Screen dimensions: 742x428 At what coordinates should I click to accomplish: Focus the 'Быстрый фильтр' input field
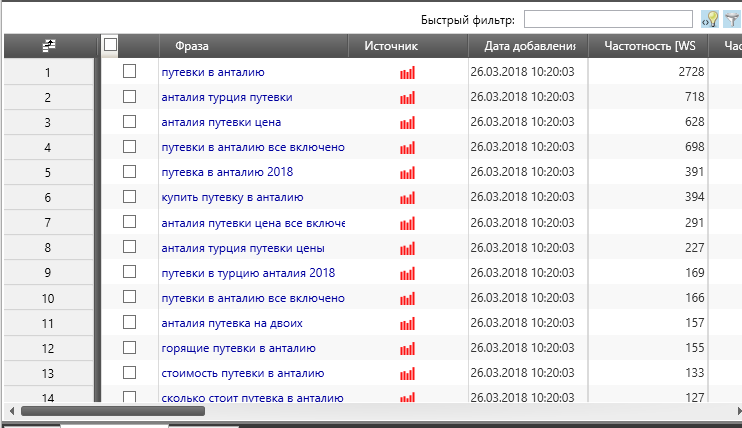point(608,19)
